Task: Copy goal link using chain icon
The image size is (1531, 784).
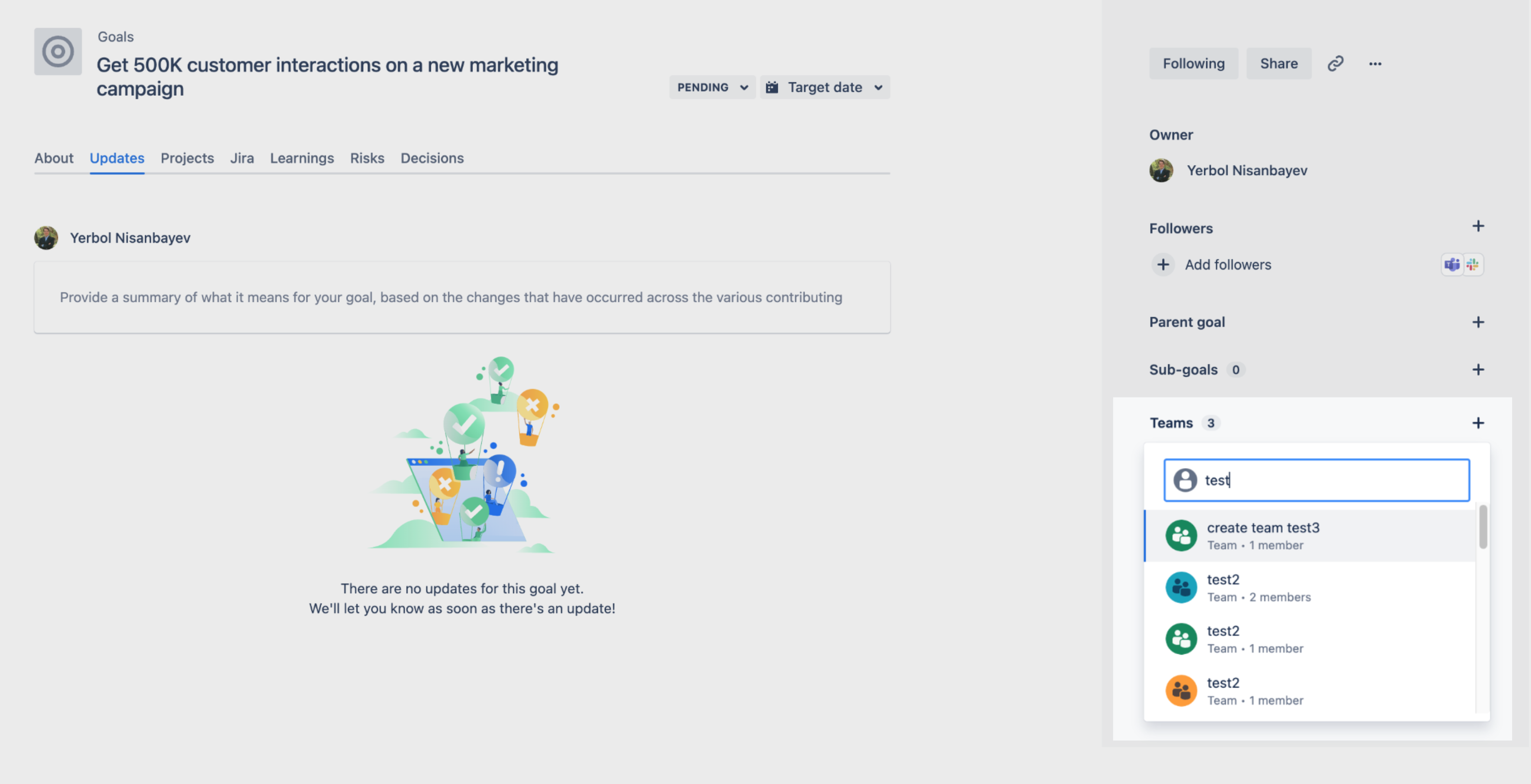Action: [x=1335, y=63]
